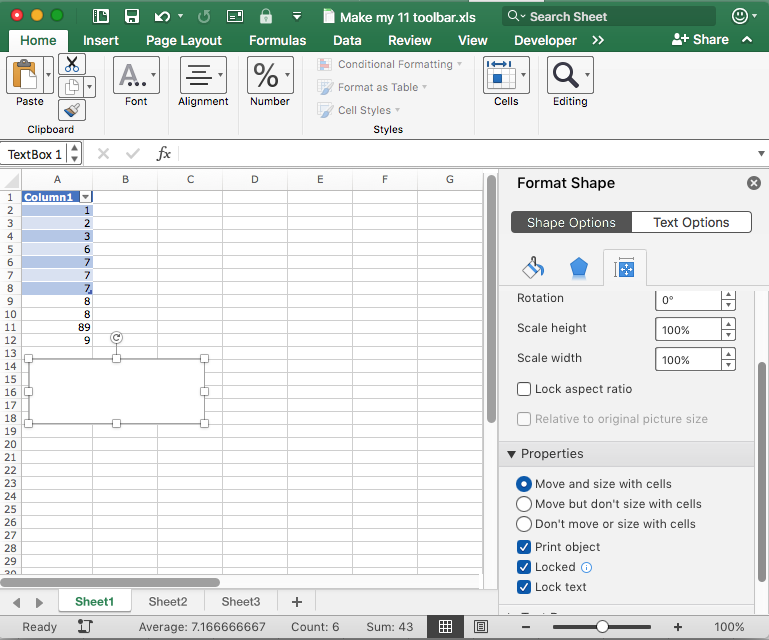This screenshot has height=640, width=769.
Task: Open Cell Styles dropdown
Action: pyautogui.click(x=397, y=110)
